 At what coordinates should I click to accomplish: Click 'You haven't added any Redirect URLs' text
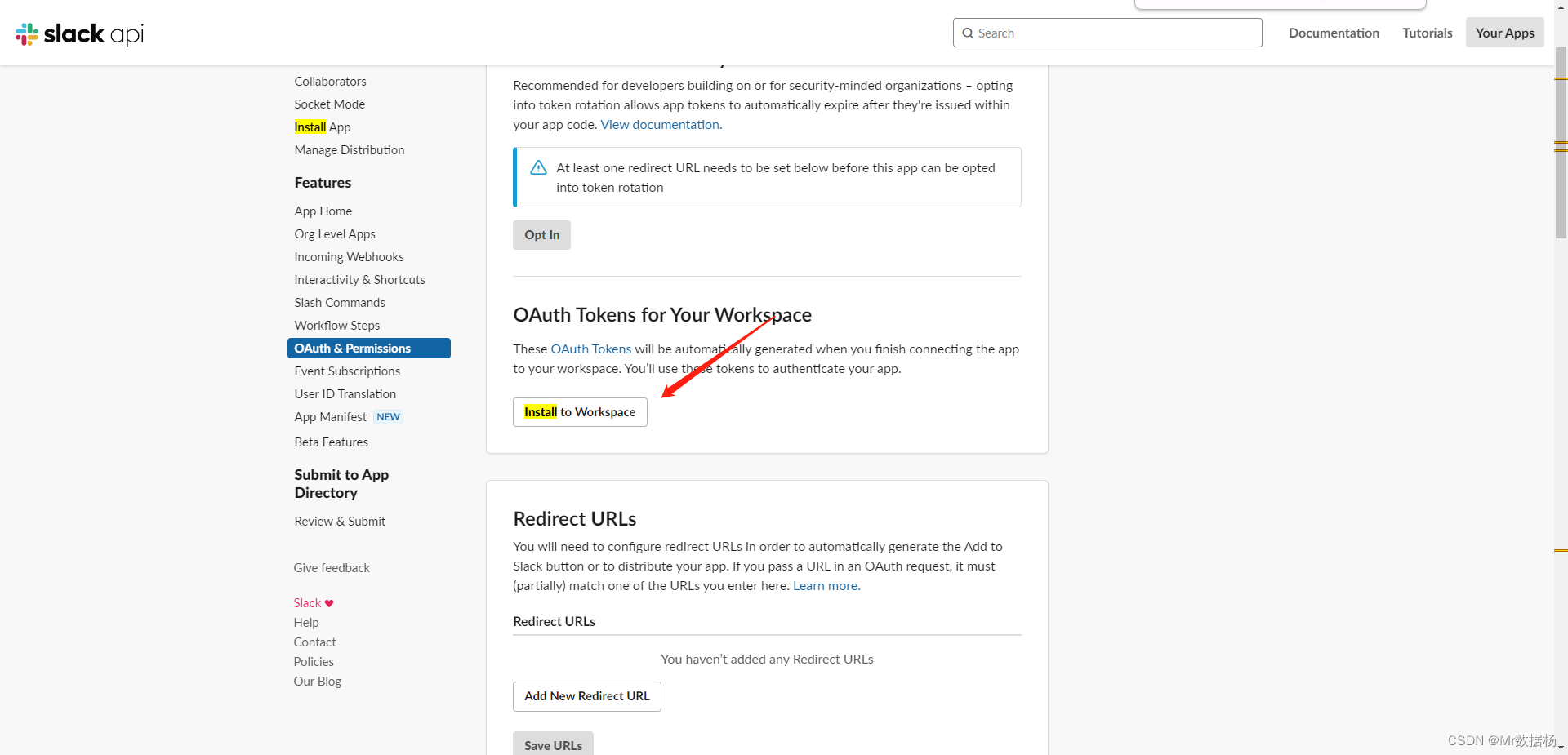pyautogui.click(x=767, y=660)
